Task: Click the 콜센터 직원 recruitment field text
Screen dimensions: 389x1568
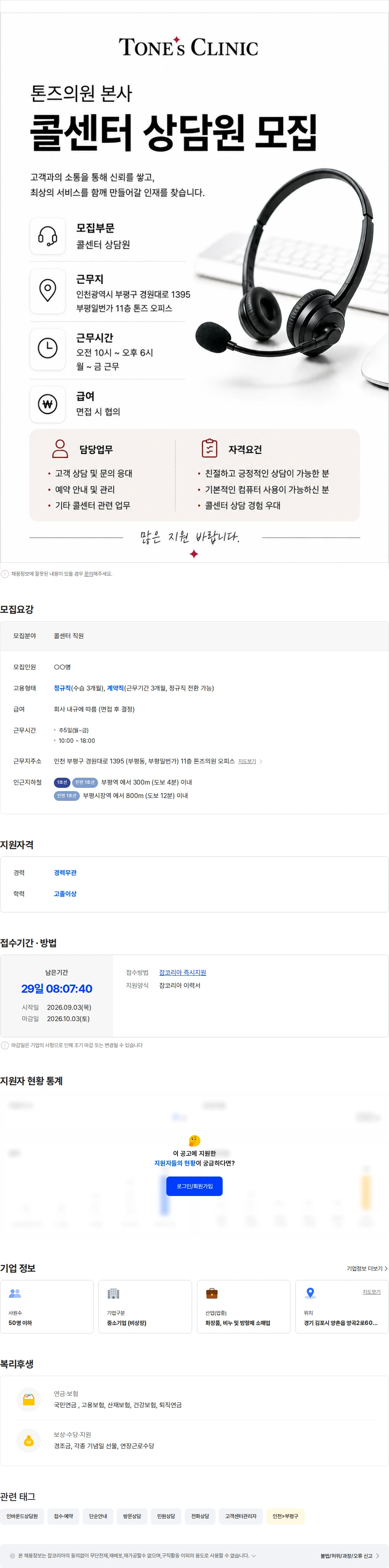Action: point(69,635)
